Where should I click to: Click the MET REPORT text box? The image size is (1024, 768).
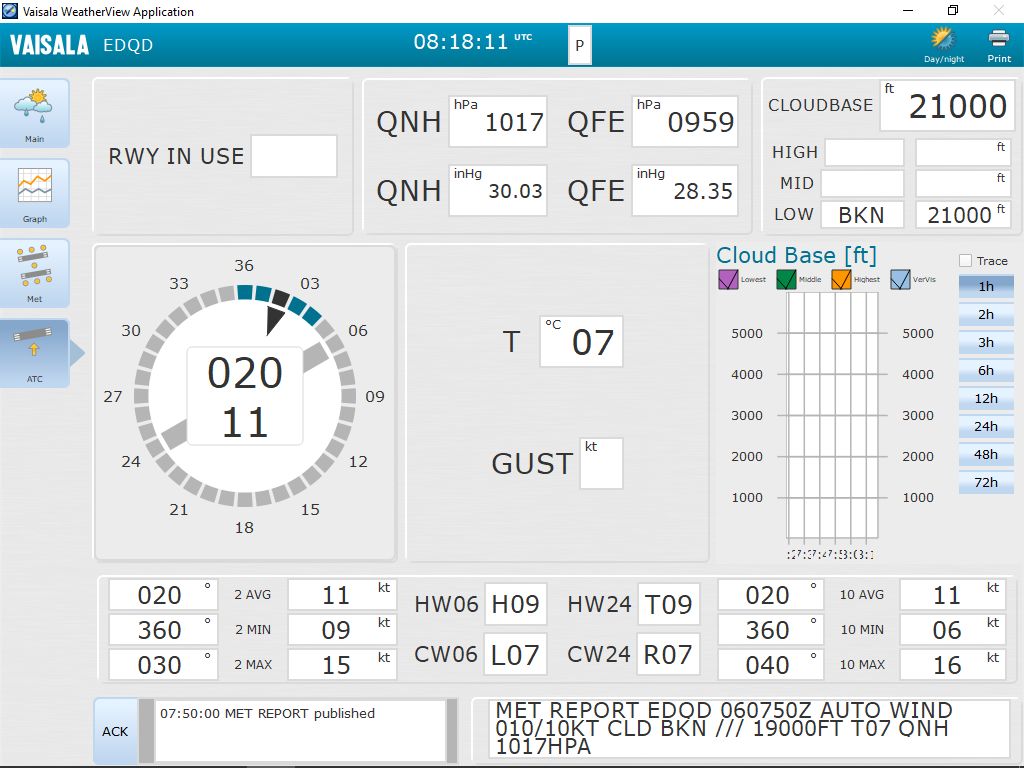point(750,729)
